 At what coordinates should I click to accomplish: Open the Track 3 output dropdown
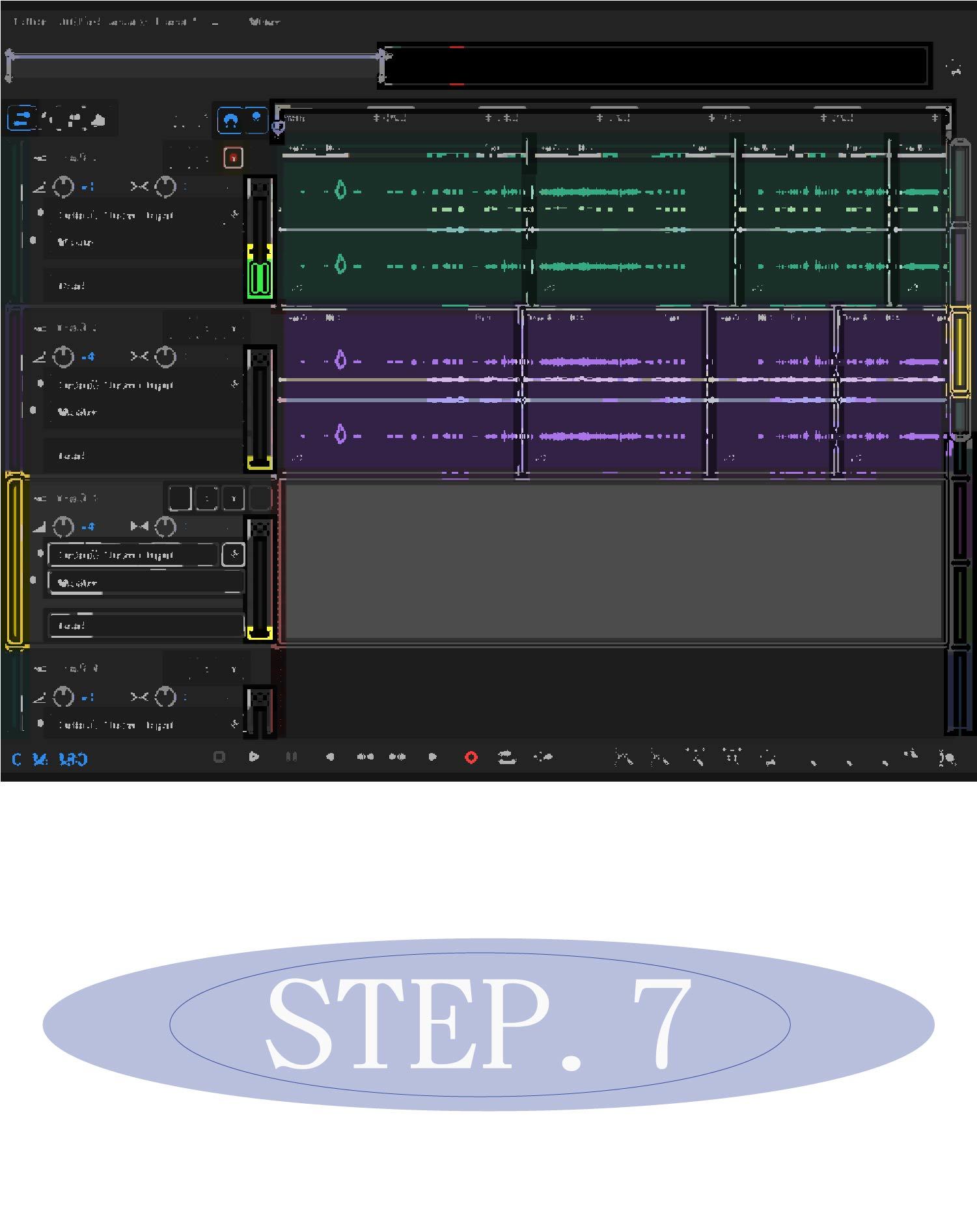coord(146,583)
